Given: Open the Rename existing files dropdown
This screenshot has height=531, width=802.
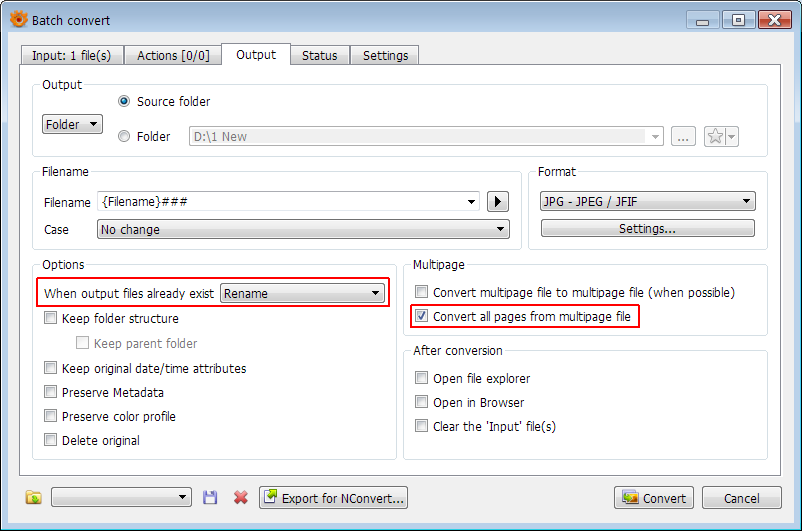Looking at the screenshot, I should [x=302, y=293].
